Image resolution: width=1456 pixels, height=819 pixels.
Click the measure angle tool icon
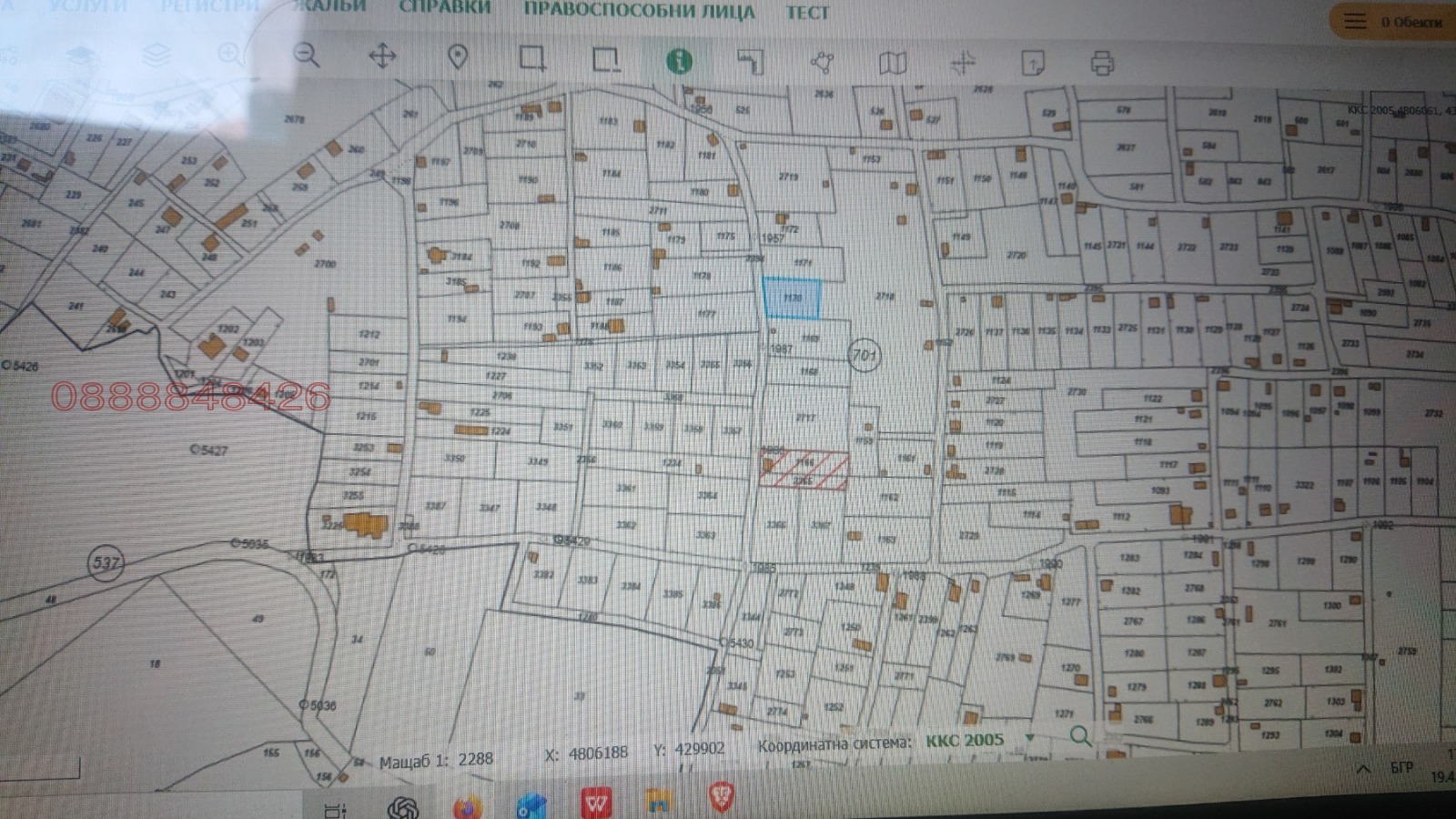tap(750, 62)
